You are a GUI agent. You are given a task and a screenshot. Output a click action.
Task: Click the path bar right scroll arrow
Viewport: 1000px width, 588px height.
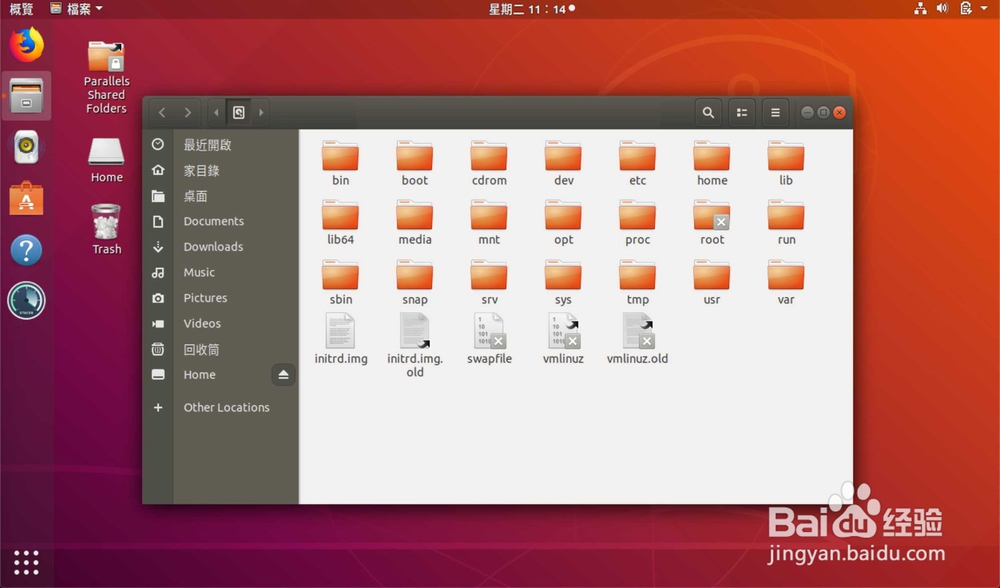261,112
